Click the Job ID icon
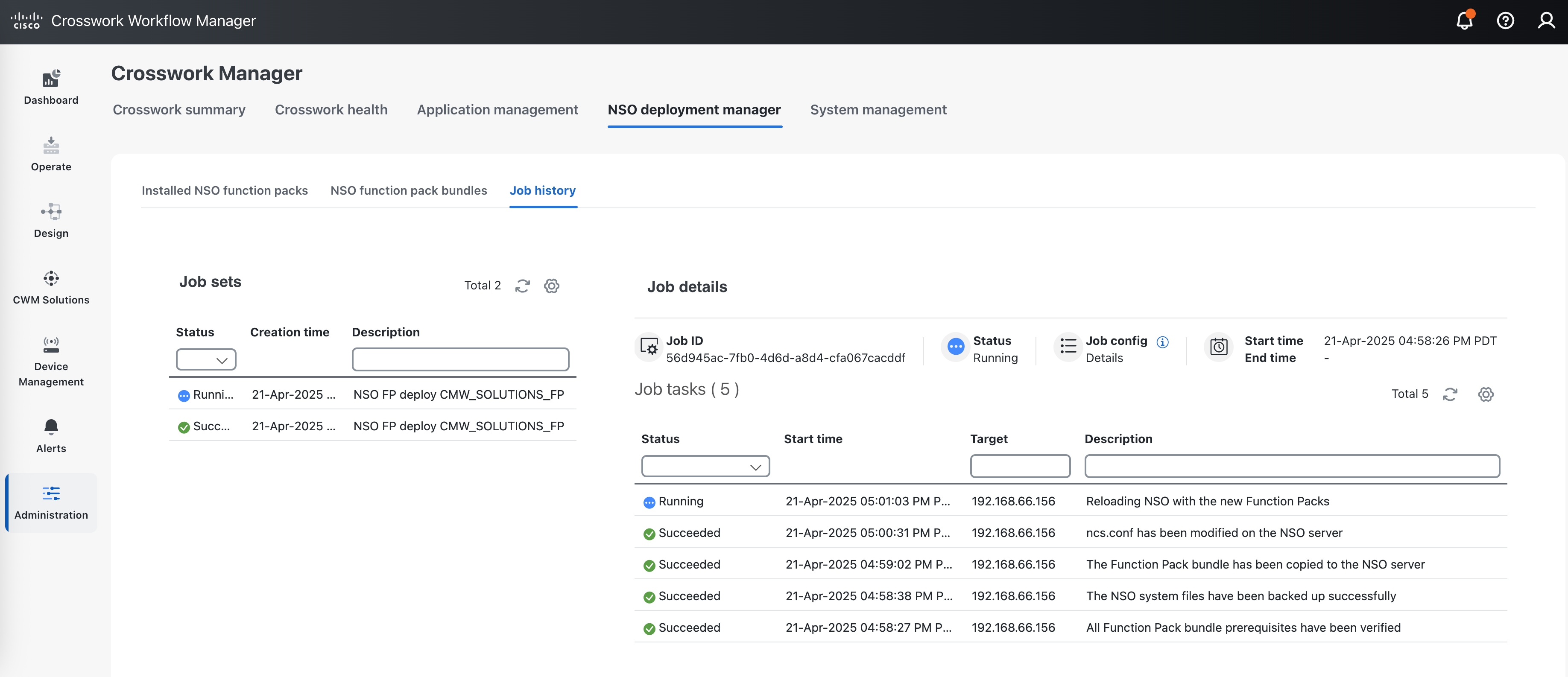 click(649, 347)
